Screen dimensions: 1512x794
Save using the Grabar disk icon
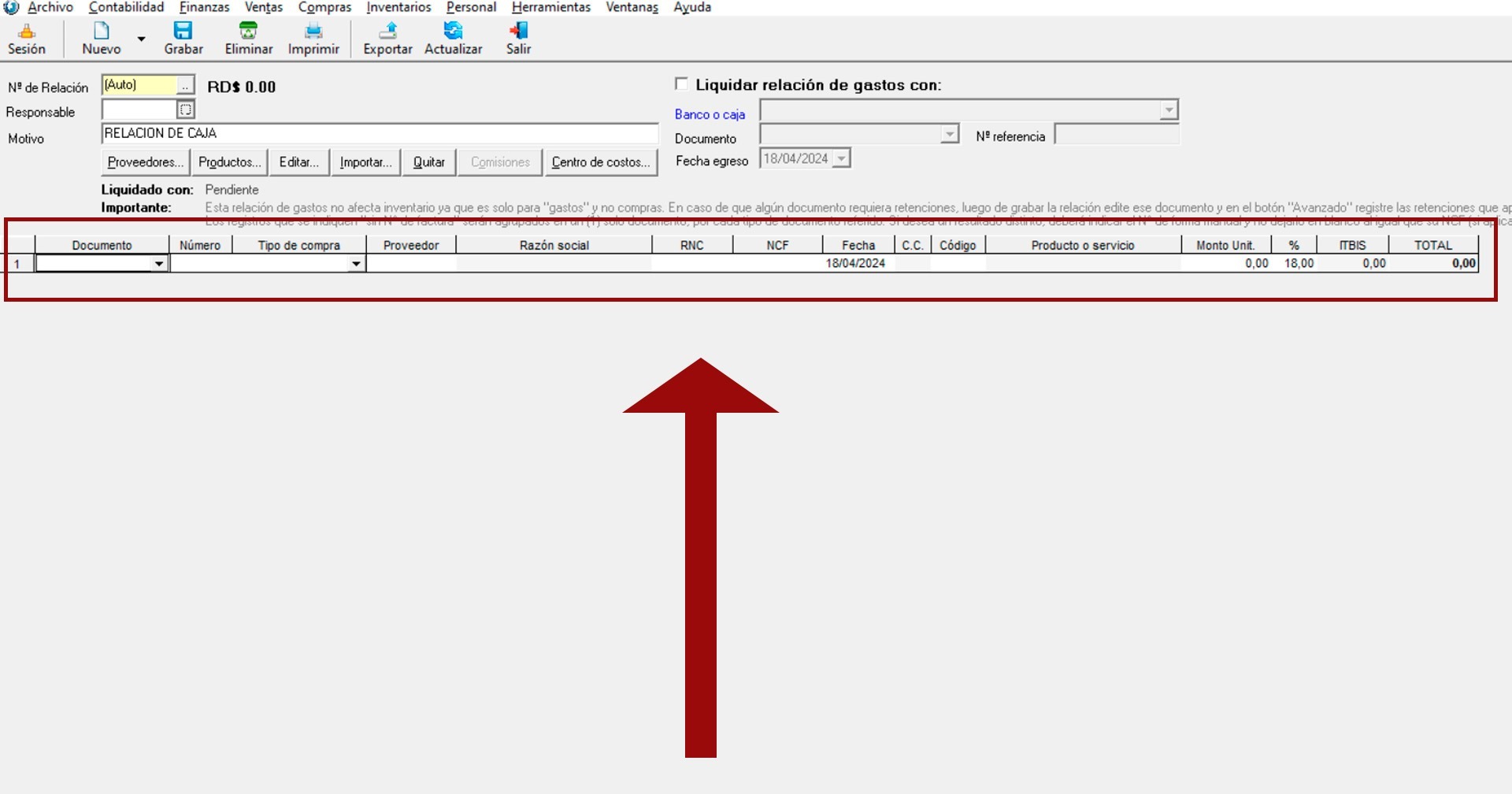(x=183, y=32)
